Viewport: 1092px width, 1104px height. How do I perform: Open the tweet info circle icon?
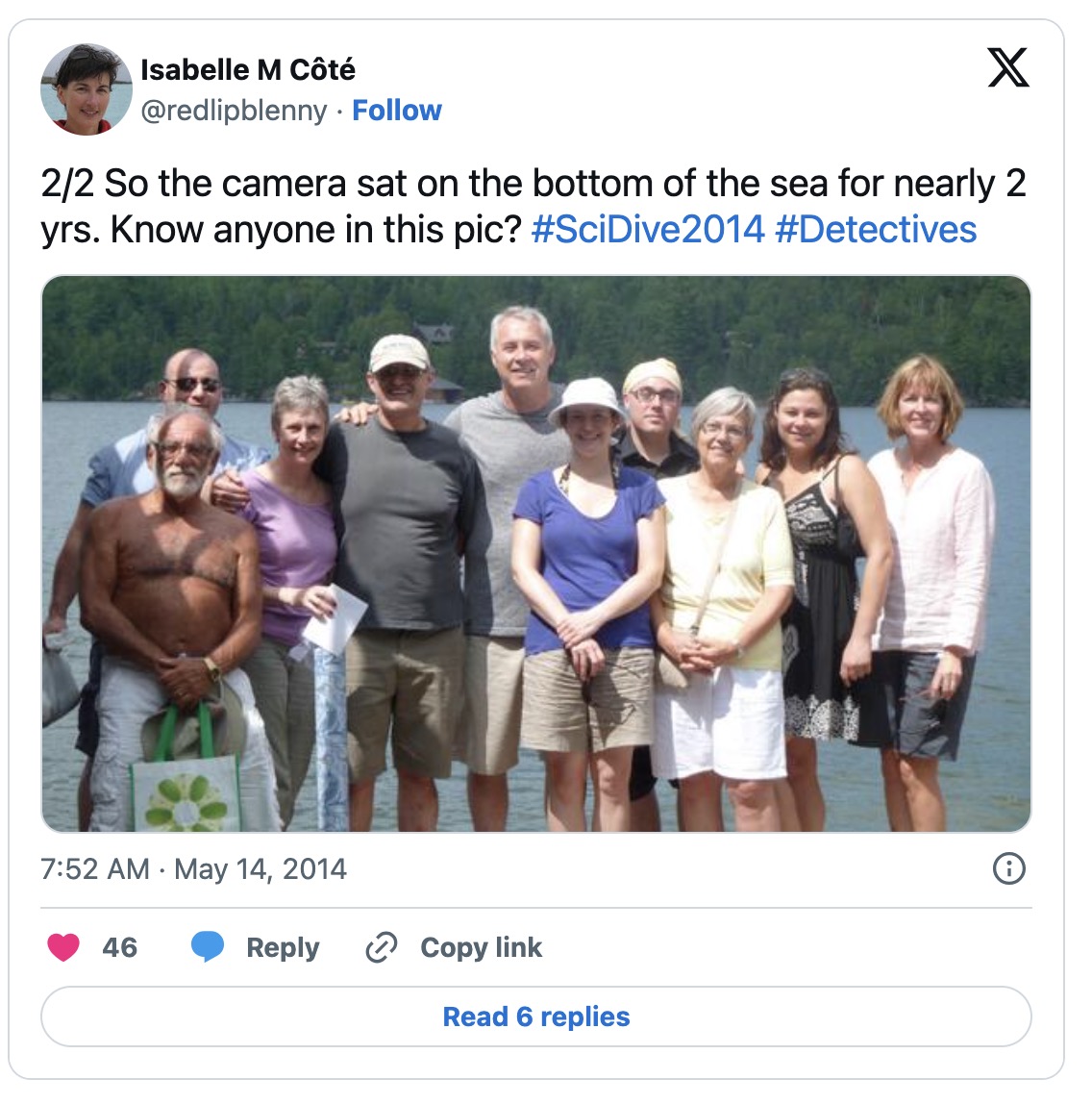point(1008,868)
